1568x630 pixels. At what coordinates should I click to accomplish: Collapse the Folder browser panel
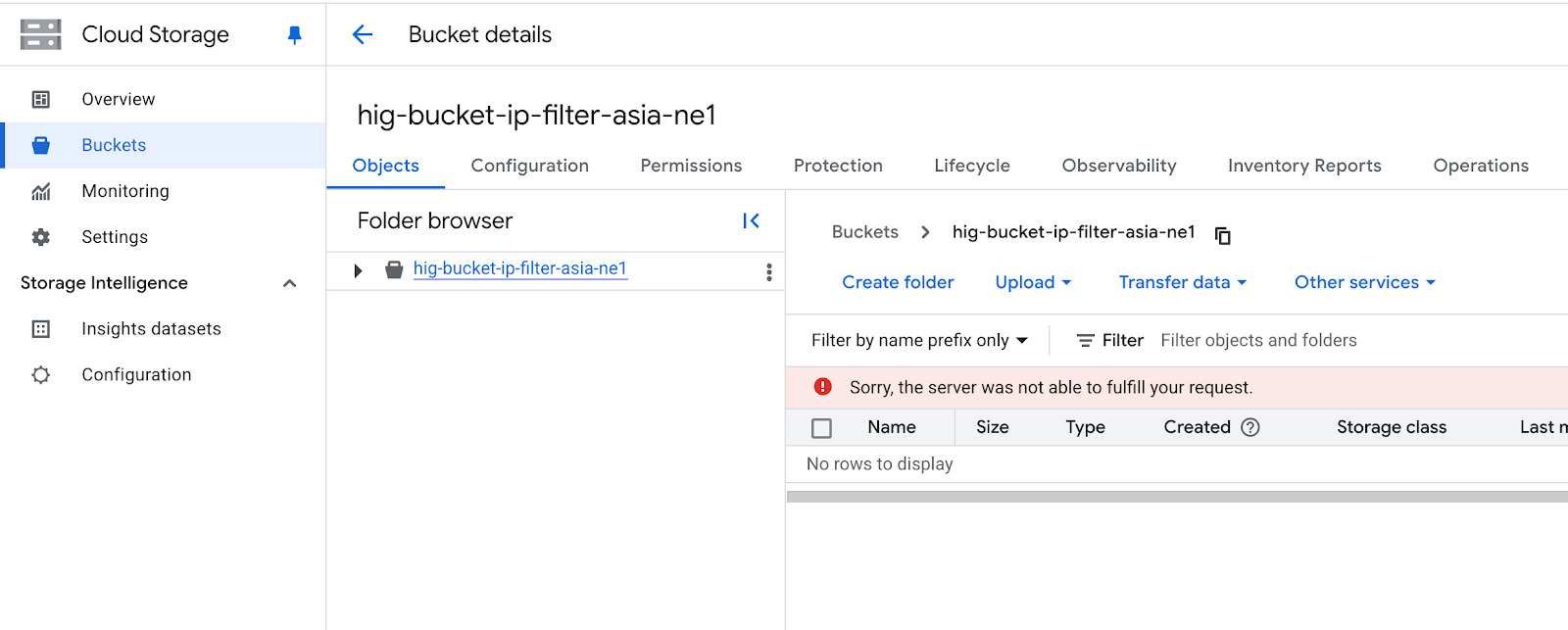click(751, 221)
